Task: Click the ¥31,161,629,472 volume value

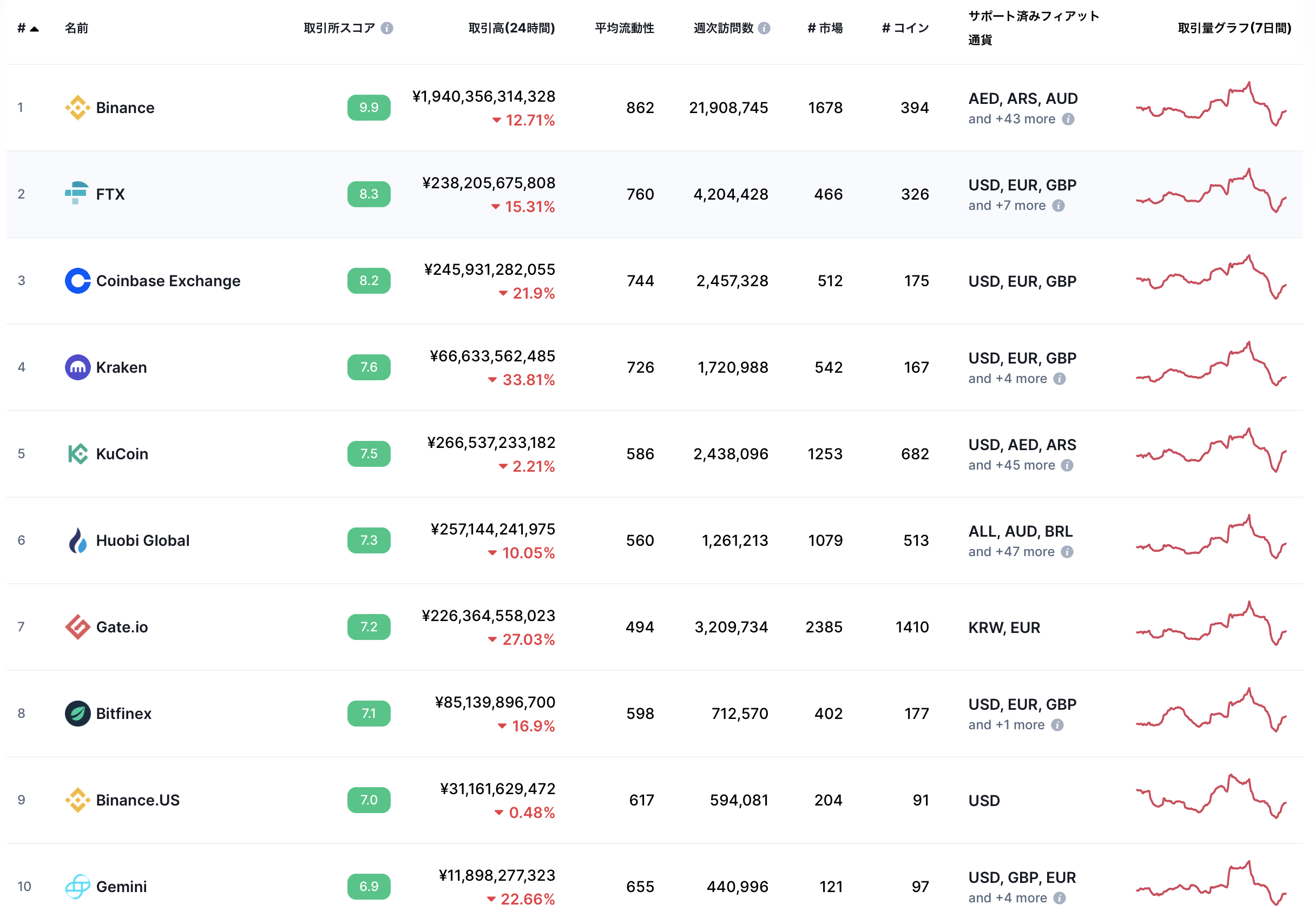Action: point(498,788)
